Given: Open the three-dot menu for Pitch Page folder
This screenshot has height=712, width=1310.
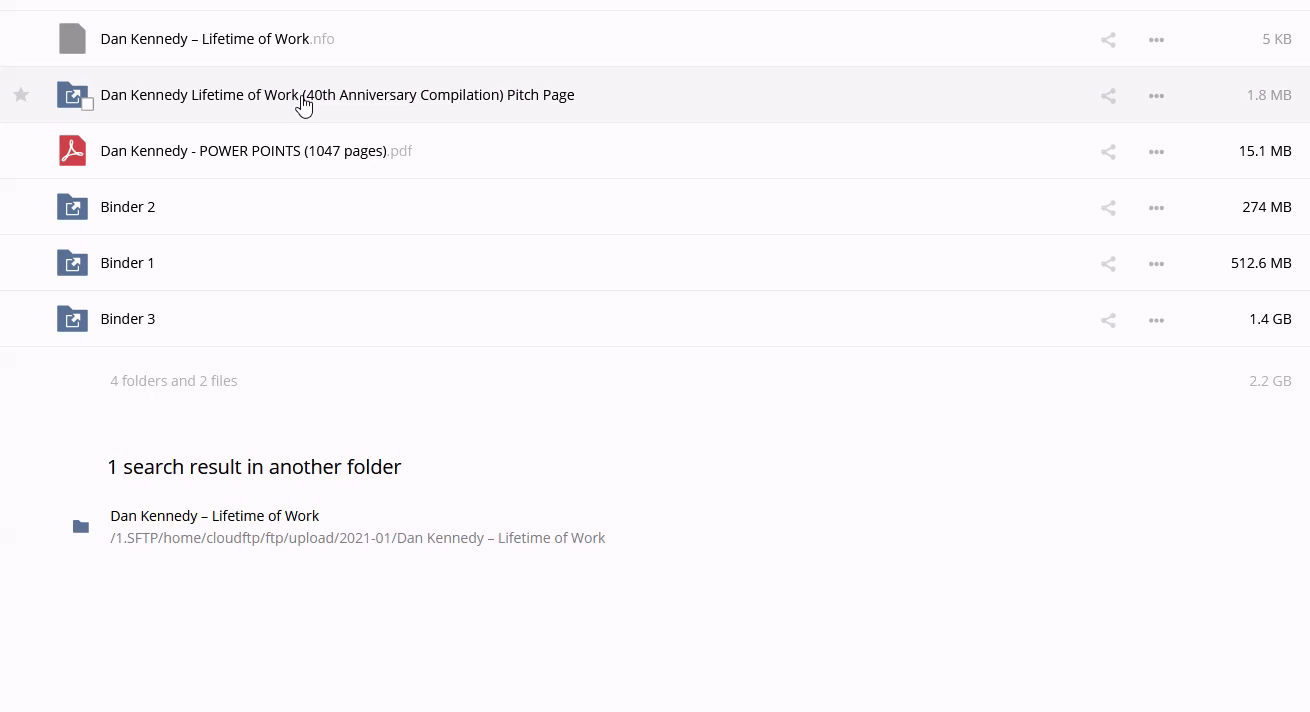Looking at the screenshot, I should 1156,96.
